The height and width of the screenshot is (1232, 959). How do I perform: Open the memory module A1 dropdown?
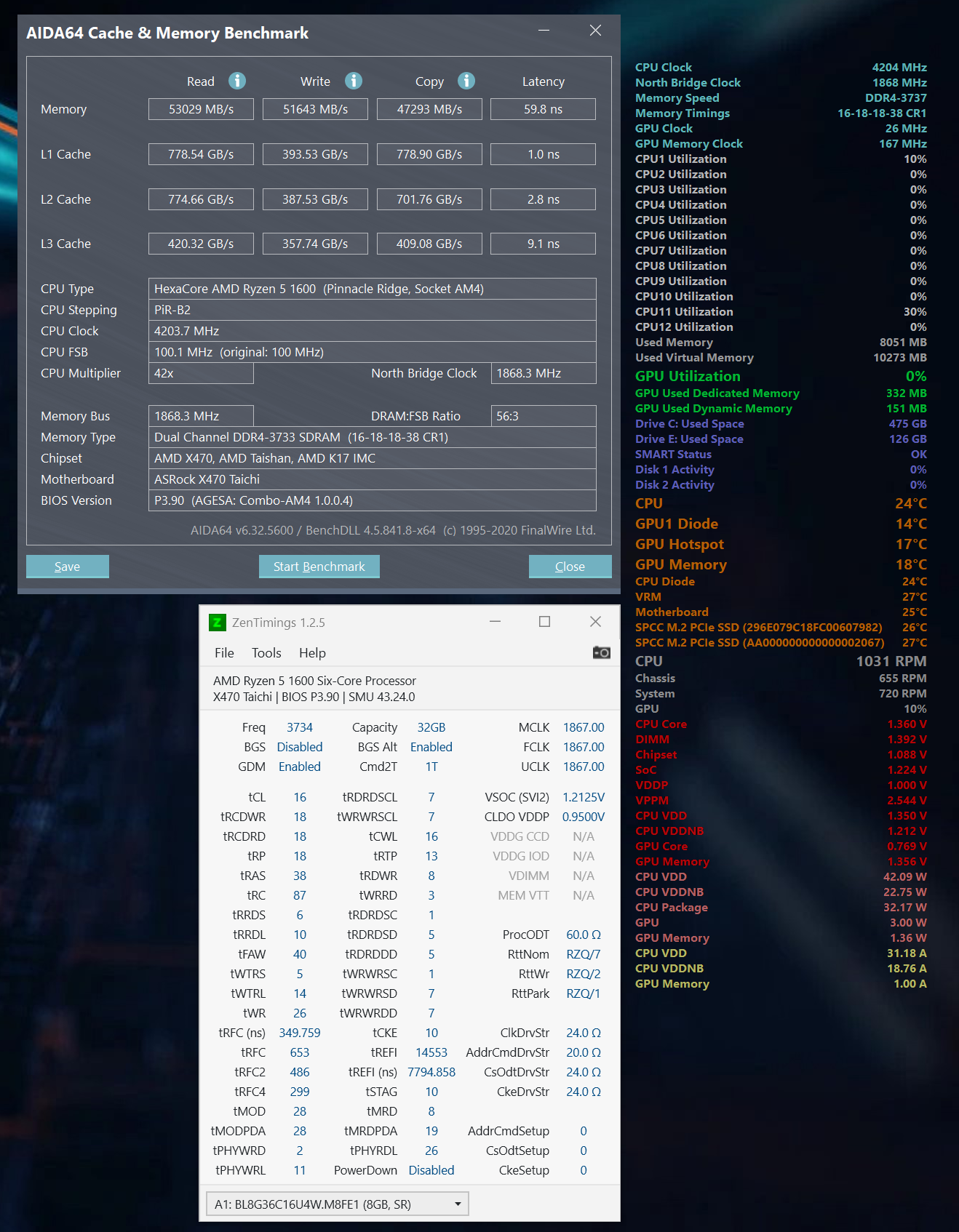[x=338, y=1204]
